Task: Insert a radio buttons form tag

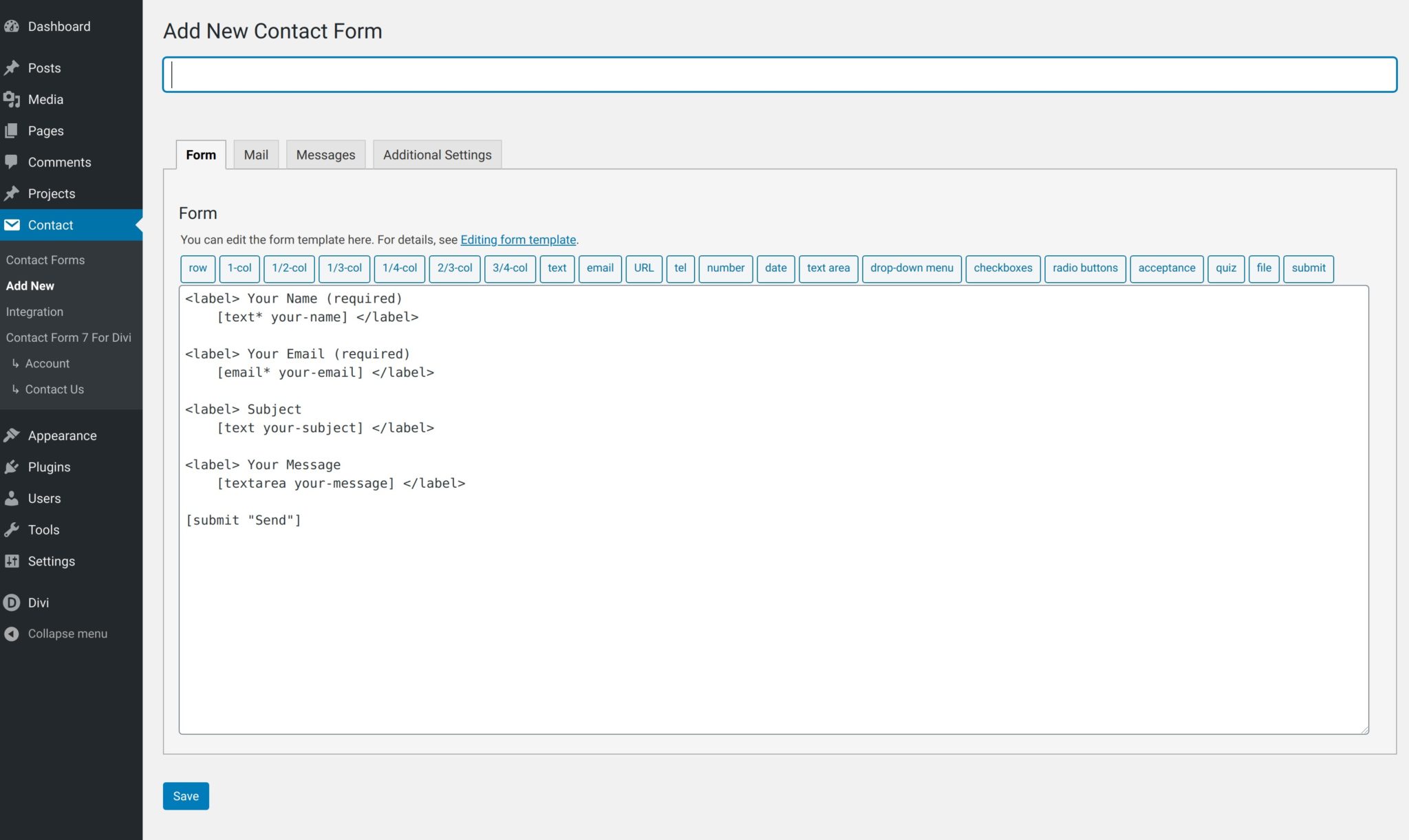Action: click(1085, 268)
